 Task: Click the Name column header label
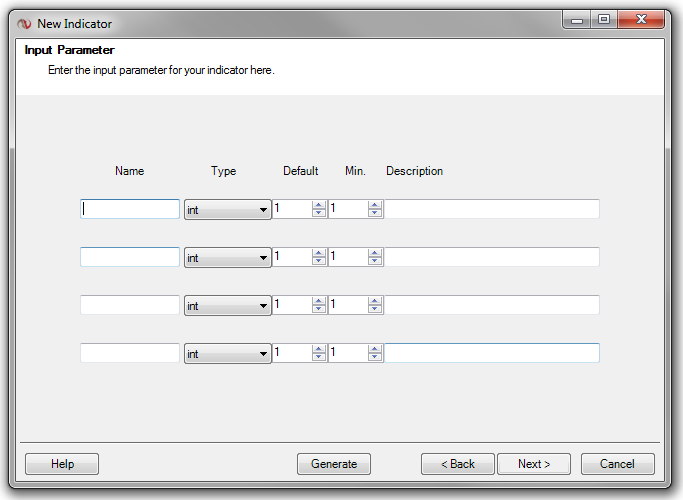[129, 171]
